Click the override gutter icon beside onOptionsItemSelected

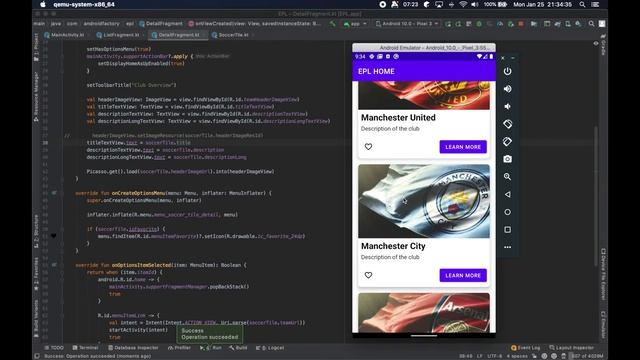54,265
